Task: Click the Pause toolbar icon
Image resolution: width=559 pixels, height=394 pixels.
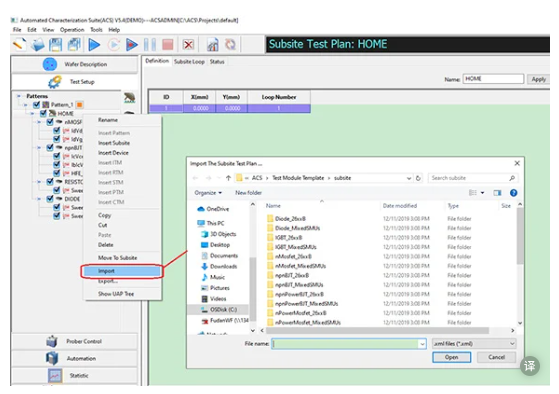Action: pyautogui.click(x=150, y=45)
